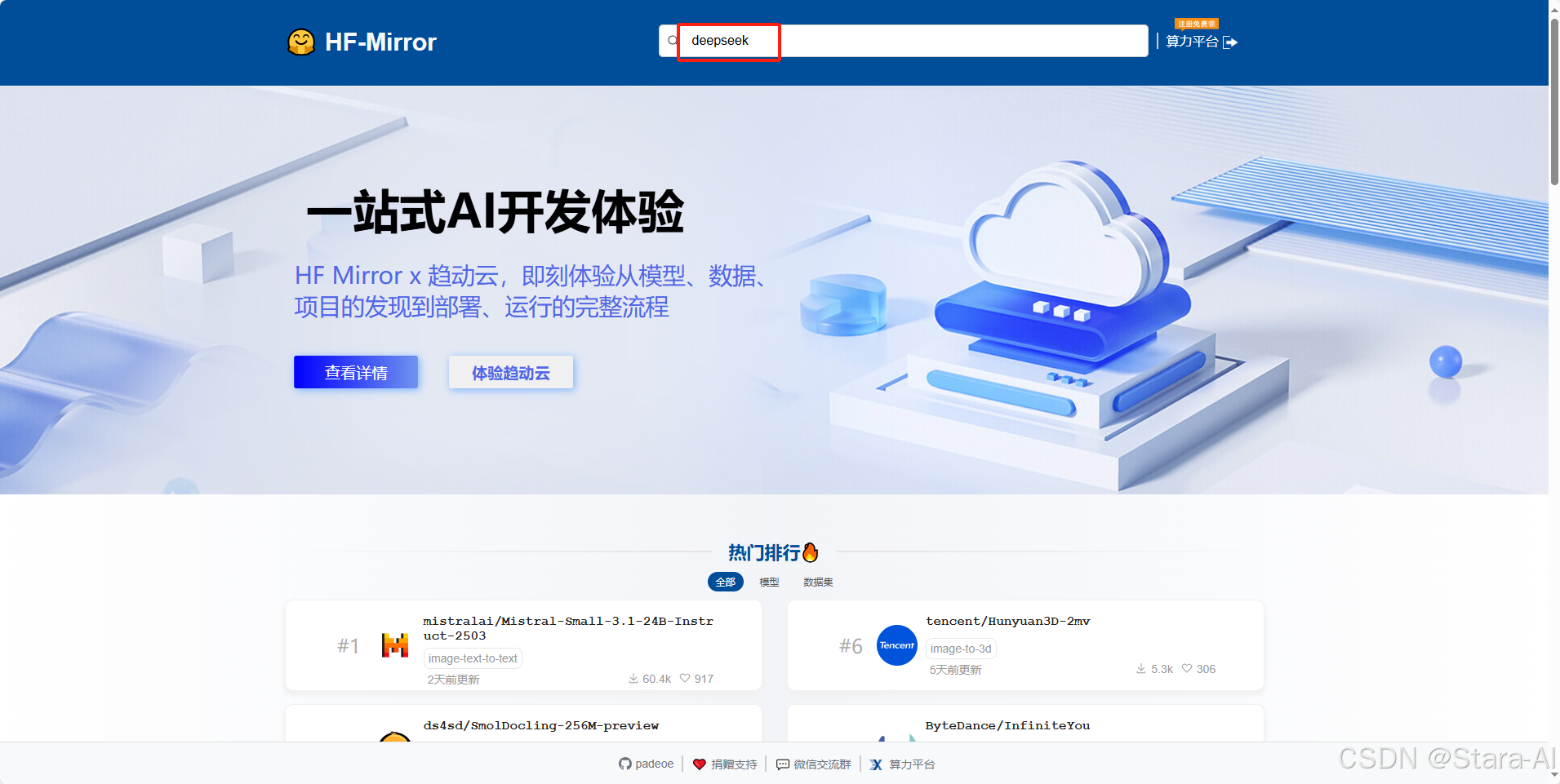The image size is (1560, 784).
Task: Click the exit arrow icon beside 算力平台
Action: tap(1230, 42)
